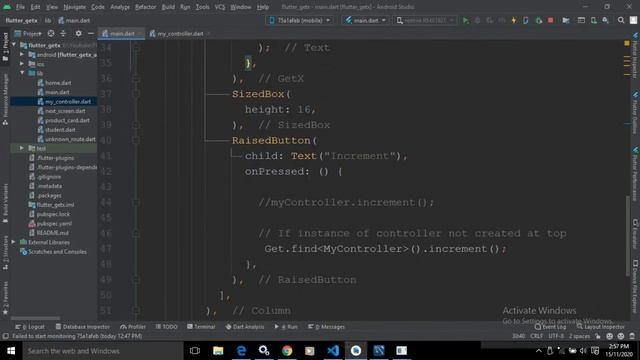Open user avatar icon at top right
Screen dimensions: 640x360
633,20
